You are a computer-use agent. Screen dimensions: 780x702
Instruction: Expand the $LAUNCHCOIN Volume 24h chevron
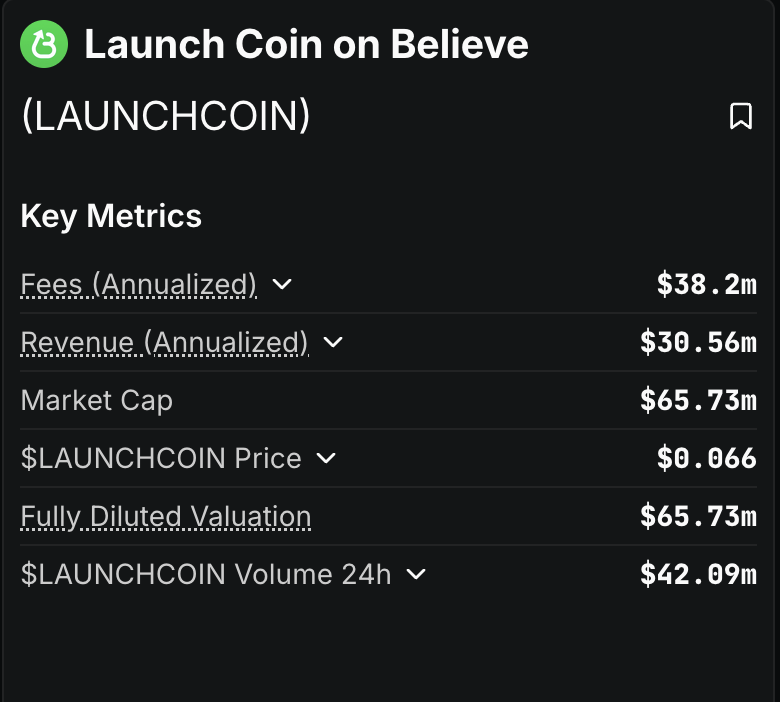(x=416, y=574)
